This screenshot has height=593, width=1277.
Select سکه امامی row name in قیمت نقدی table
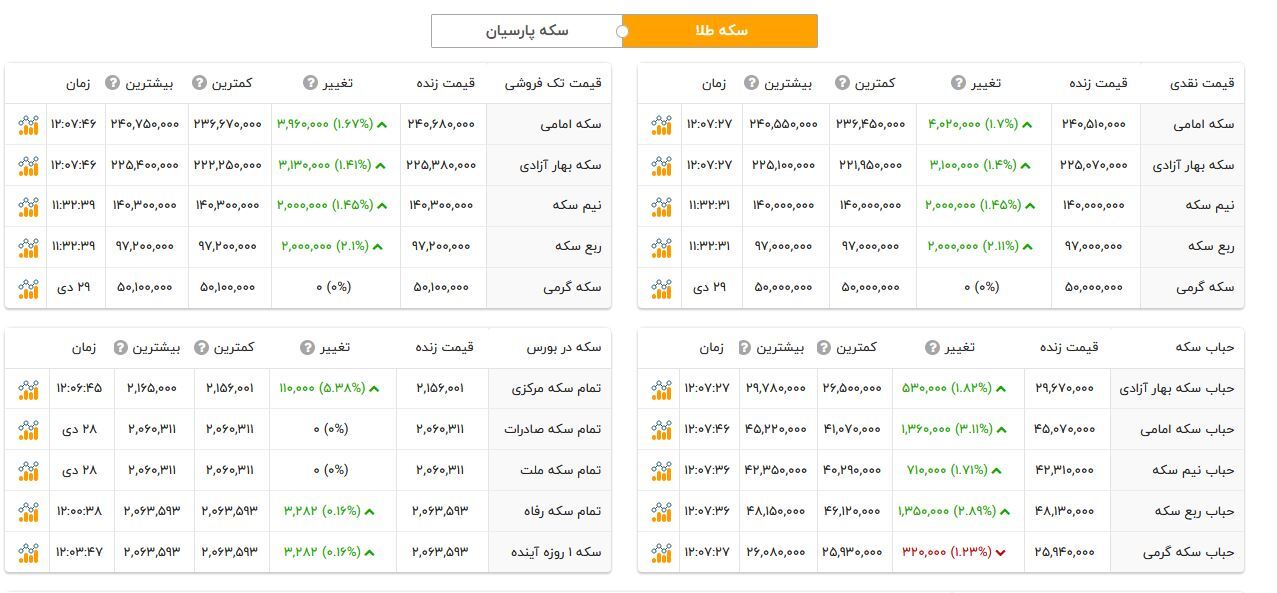(x=1204, y=124)
